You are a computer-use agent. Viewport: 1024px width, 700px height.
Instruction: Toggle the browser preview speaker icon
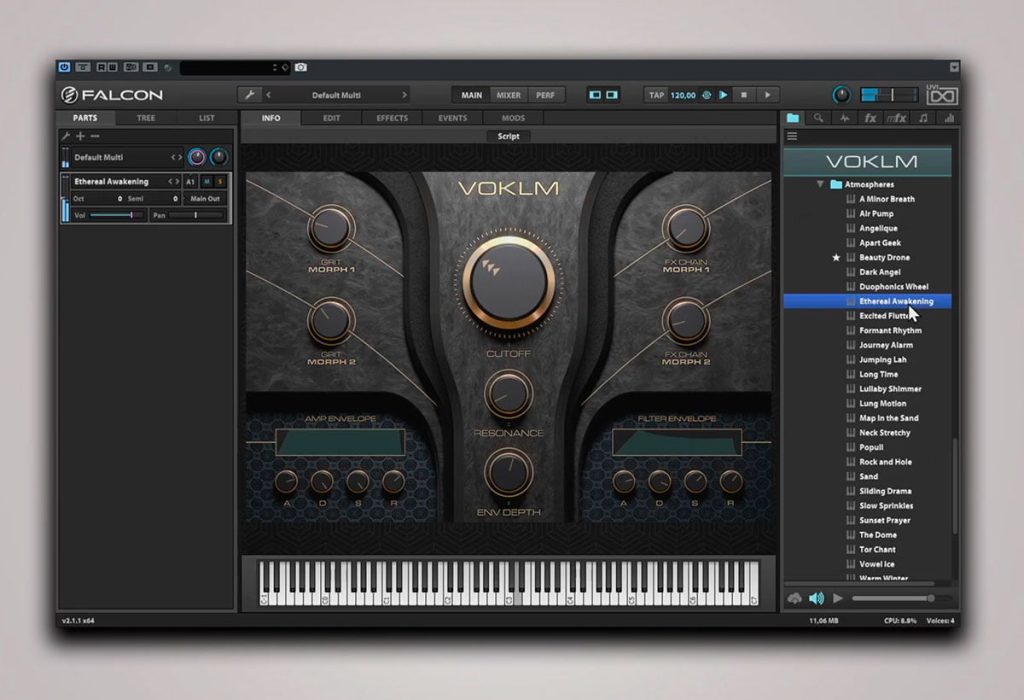coord(816,598)
